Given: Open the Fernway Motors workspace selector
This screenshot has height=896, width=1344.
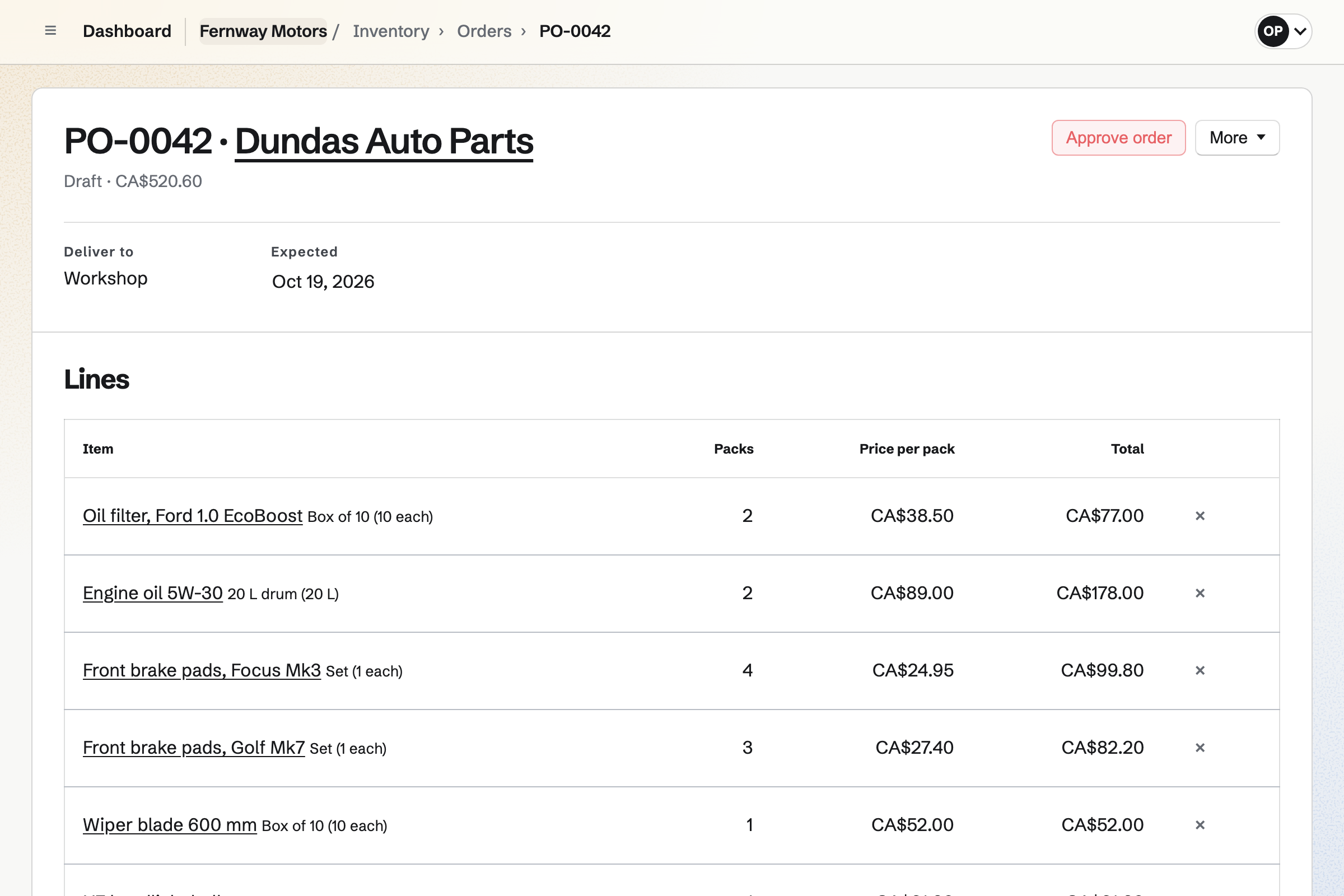Looking at the screenshot, I should (x=263, y=31).
